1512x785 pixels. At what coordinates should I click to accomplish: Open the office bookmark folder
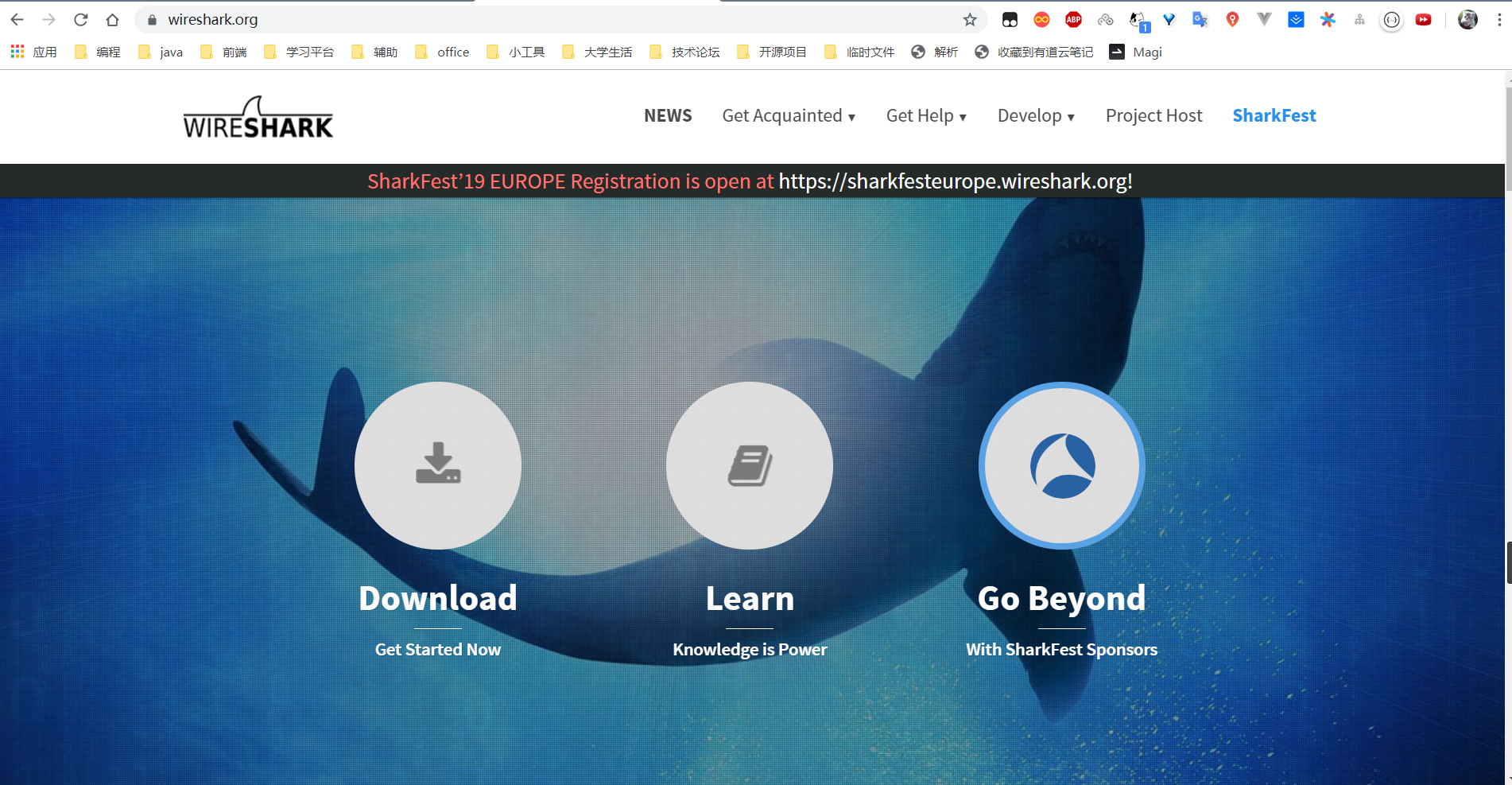coord(443,52)
